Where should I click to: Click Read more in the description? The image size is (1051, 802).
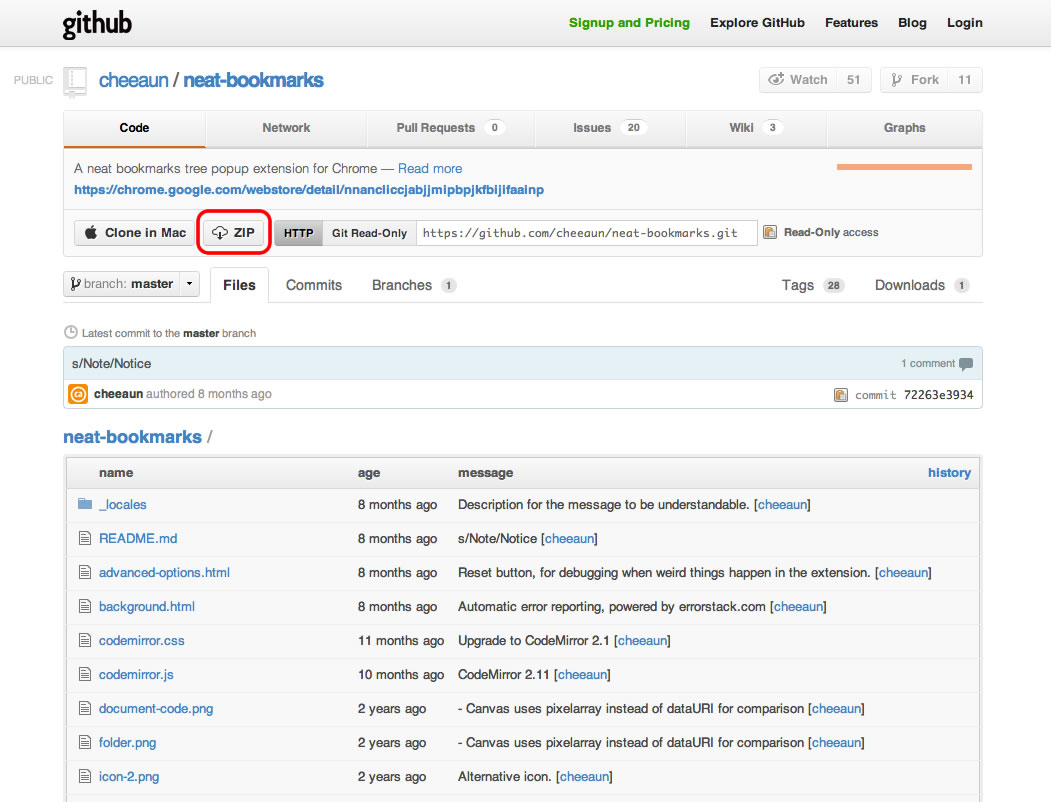[430, 169]
